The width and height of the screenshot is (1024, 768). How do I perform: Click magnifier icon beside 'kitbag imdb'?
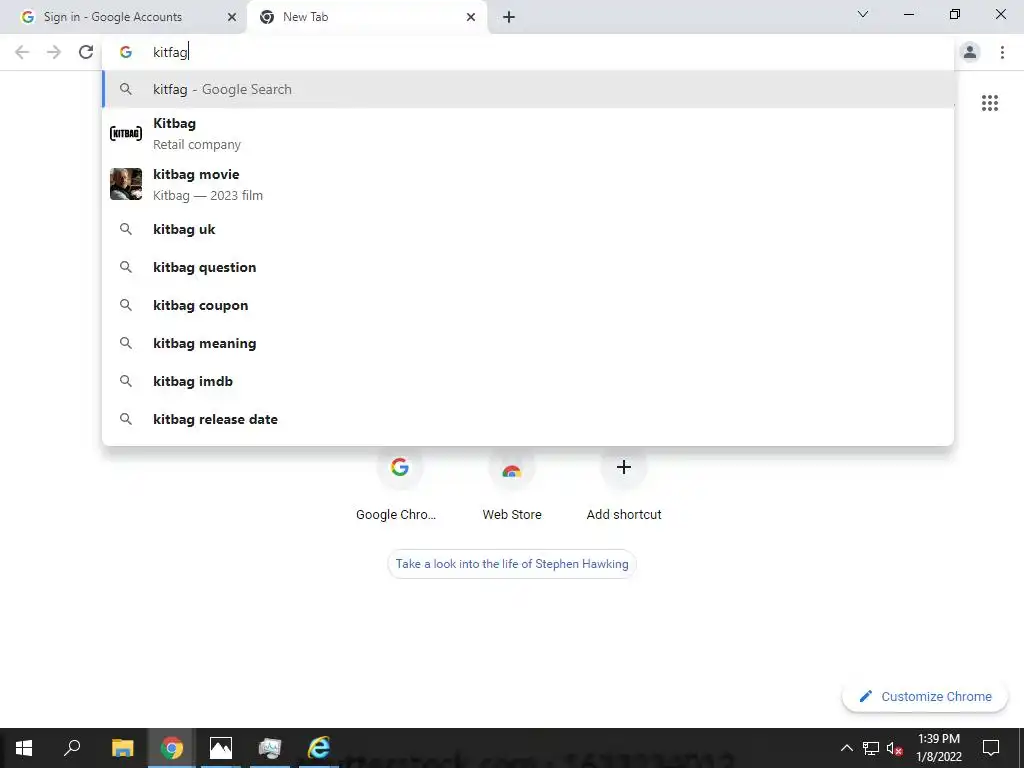126,381
